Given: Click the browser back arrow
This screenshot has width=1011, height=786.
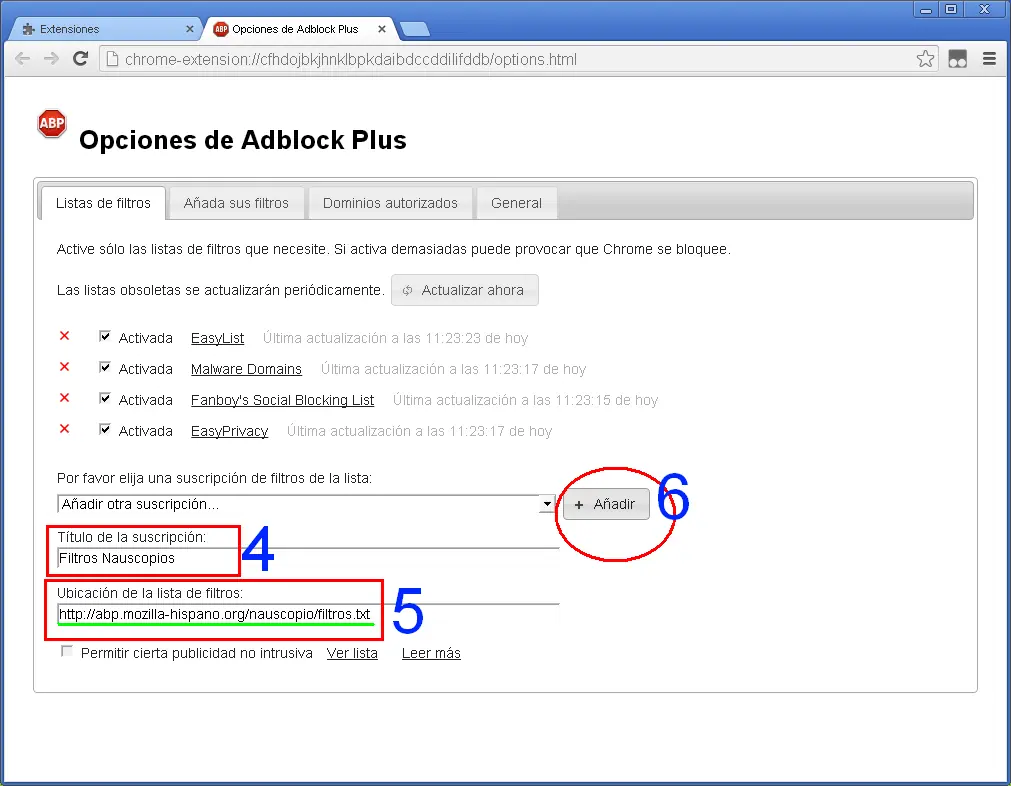Looking at the screenshot, I should (x=23, y=59).
